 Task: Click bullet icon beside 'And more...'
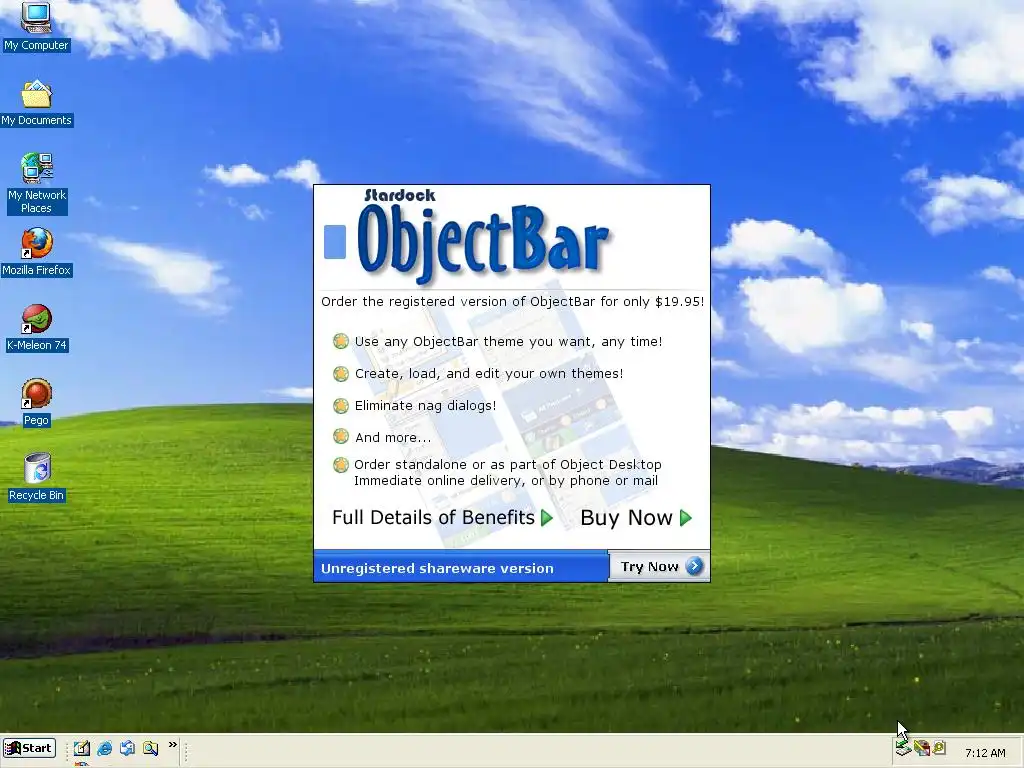341,436
